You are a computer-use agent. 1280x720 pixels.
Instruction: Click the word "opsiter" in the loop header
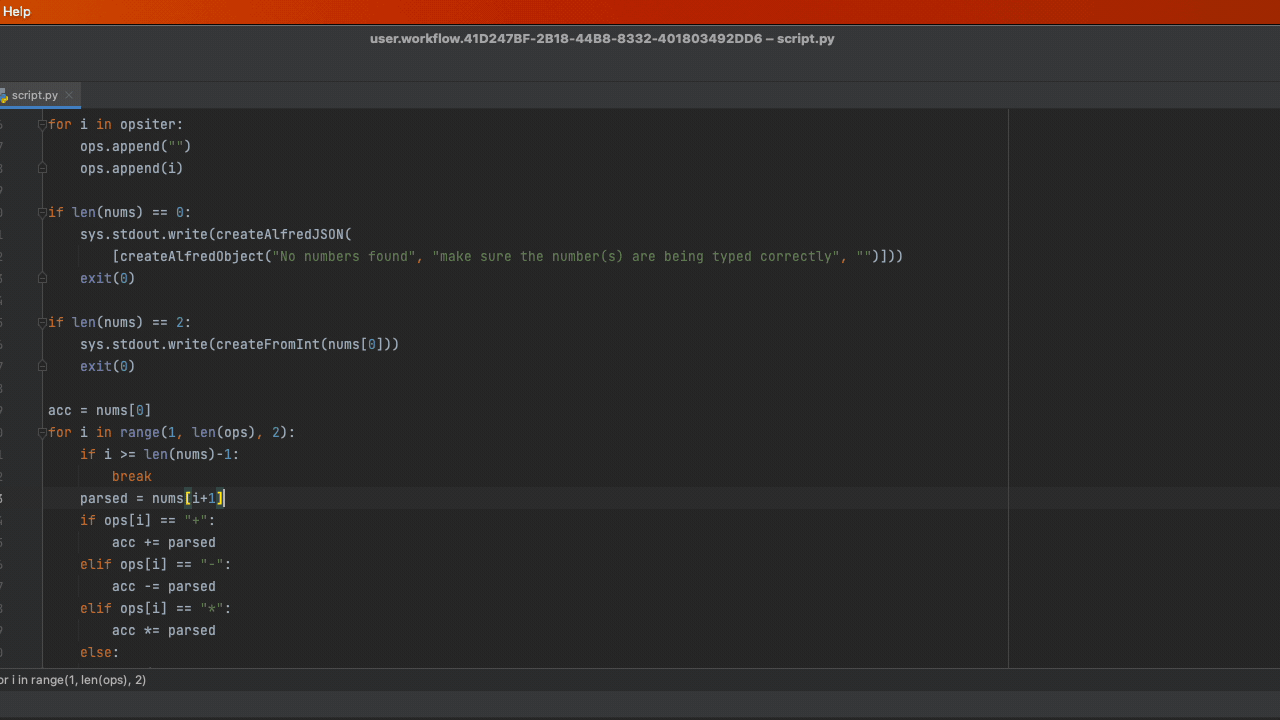148,124
